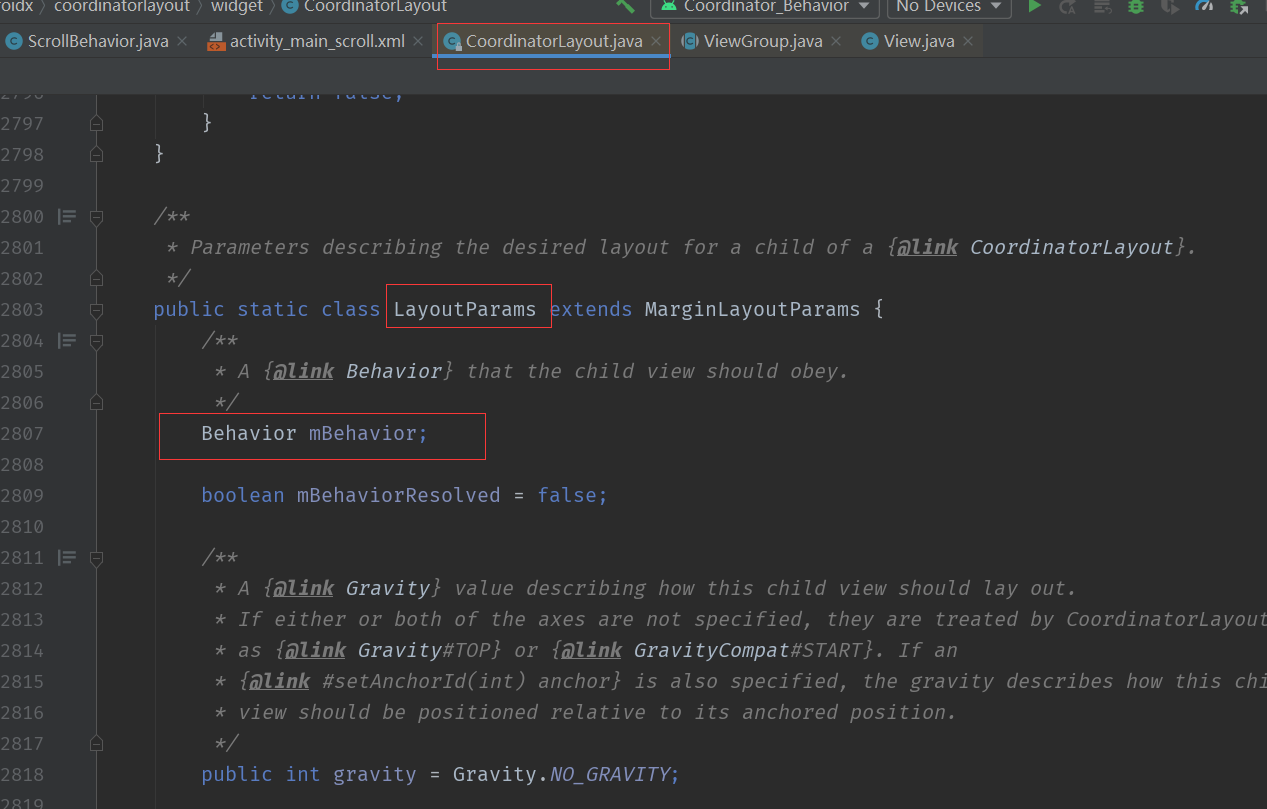Screen dimensions: 1267x809
Task: Open the No Devices selector dropdown
Action: 949,7
